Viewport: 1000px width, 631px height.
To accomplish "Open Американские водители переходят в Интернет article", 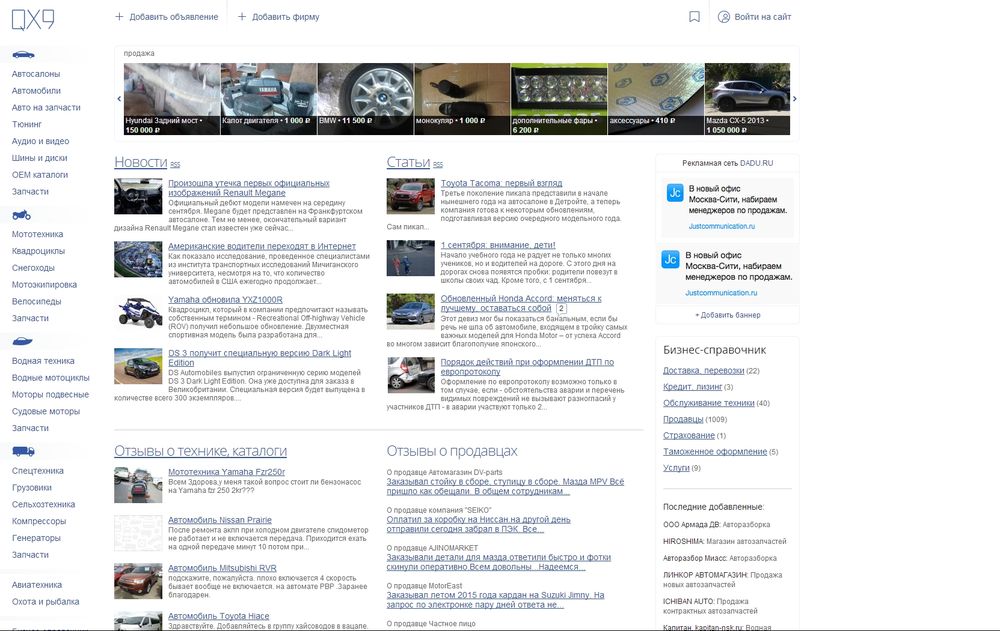I will (x=262, y=246).
